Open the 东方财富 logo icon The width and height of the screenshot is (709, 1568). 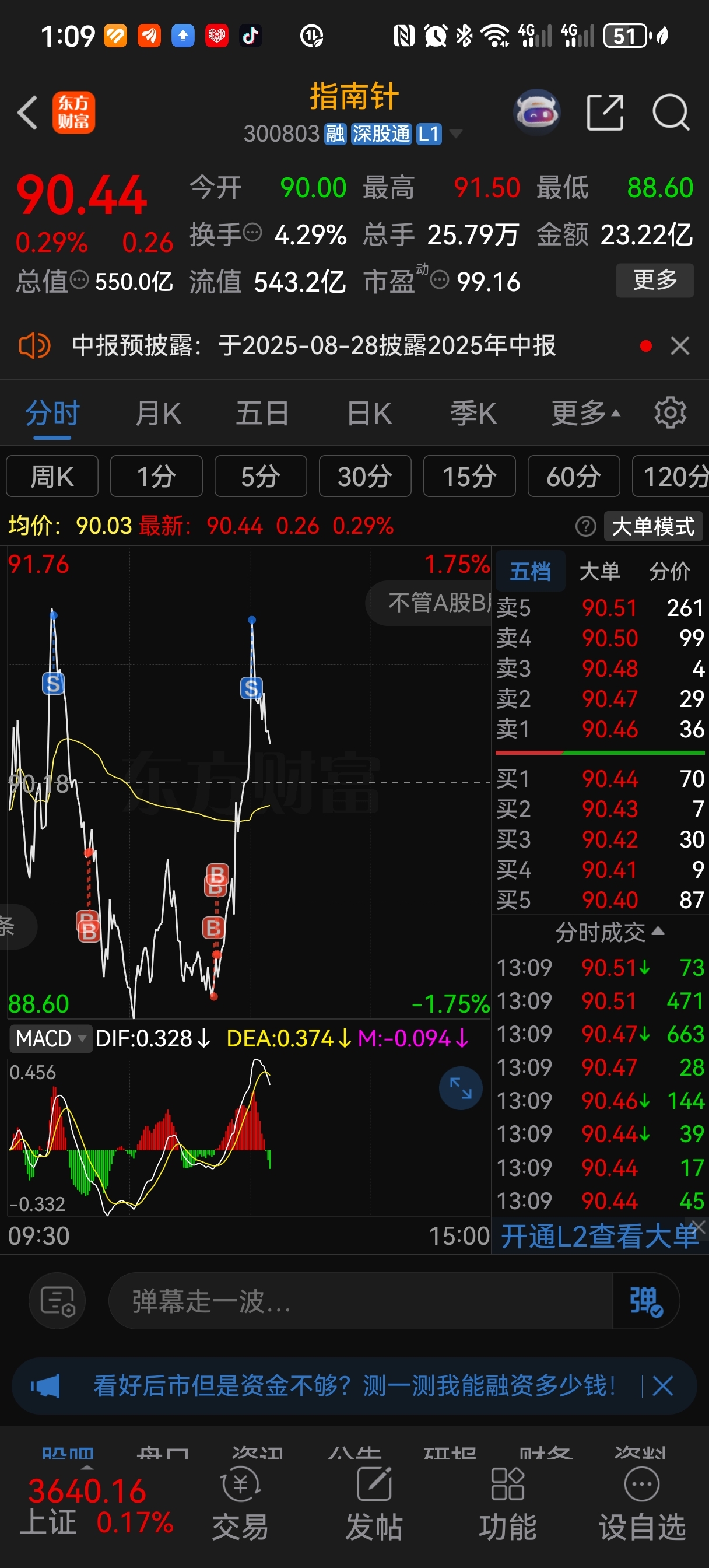tap(73, 113)
